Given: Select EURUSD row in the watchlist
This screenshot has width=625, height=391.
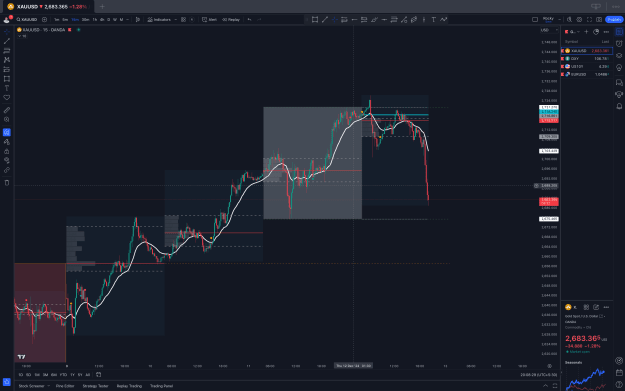Looking at the screenshot, I should click(x=587, y=75).
